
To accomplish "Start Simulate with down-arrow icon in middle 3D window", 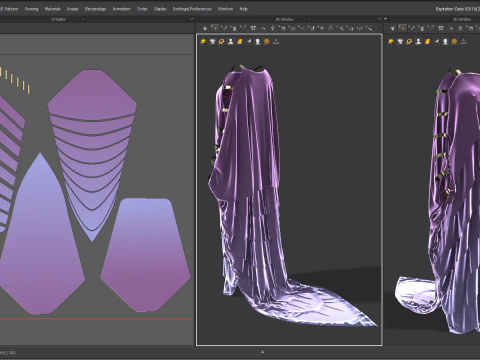I will coord(205,28).
